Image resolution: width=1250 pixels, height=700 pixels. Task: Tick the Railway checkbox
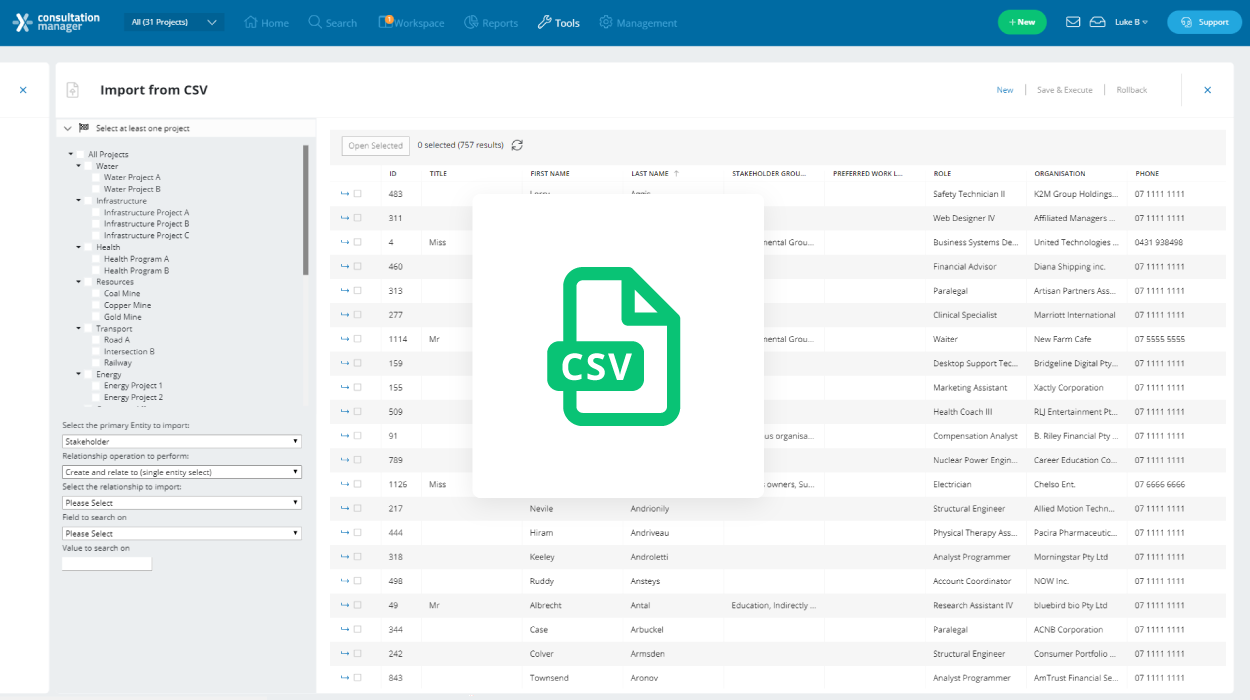(x=97, y=363)
